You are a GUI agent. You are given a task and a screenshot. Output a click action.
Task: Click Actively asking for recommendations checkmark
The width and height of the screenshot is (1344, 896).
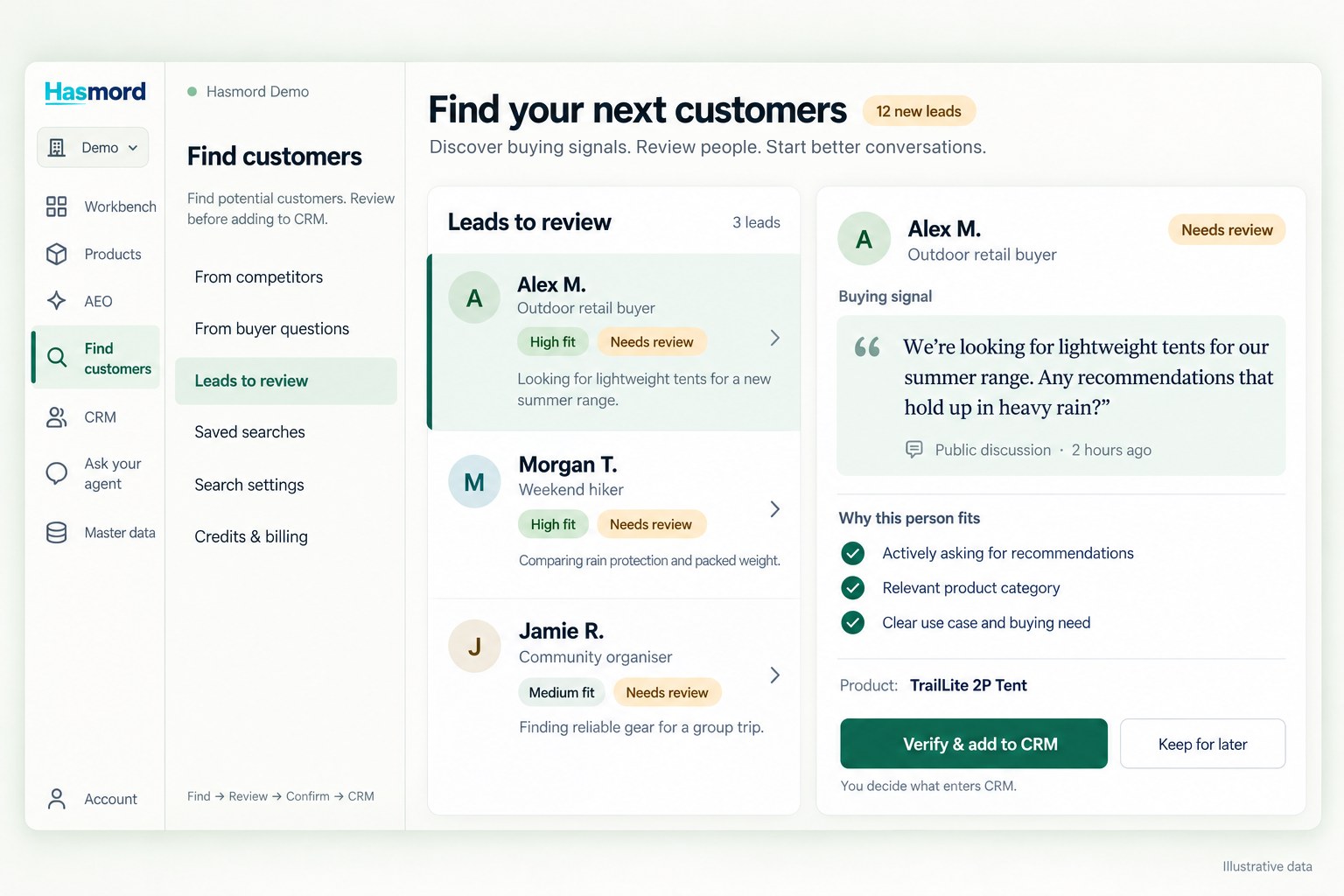coord(852,553)
